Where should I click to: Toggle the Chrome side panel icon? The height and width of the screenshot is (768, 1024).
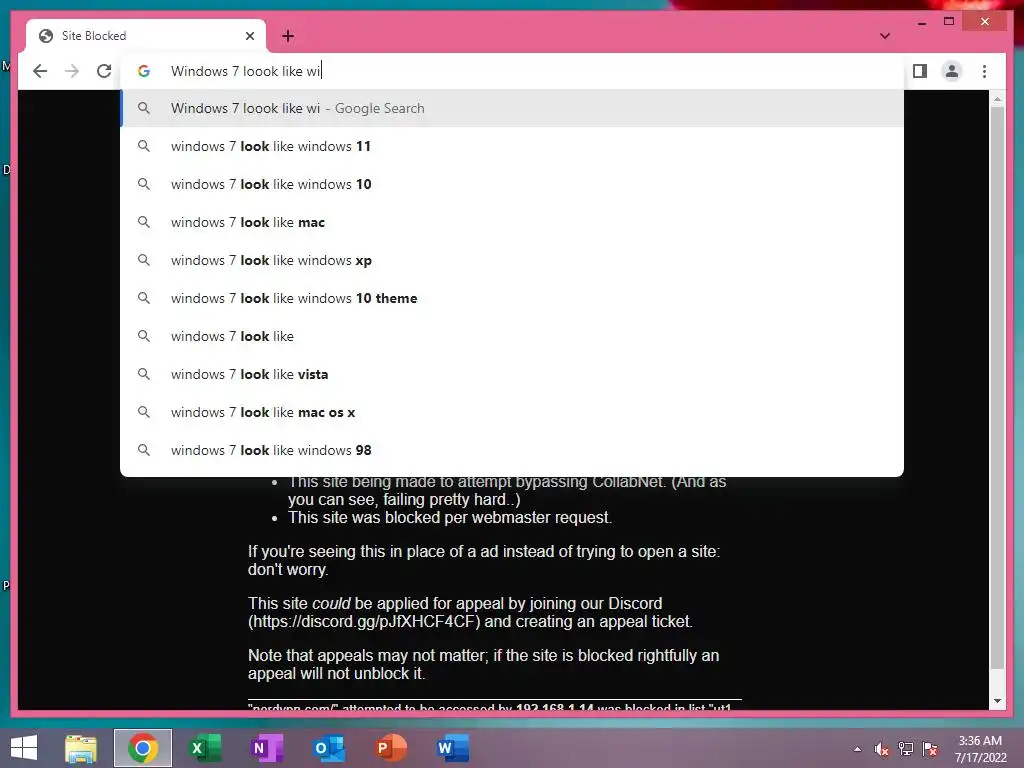point(920,71)
